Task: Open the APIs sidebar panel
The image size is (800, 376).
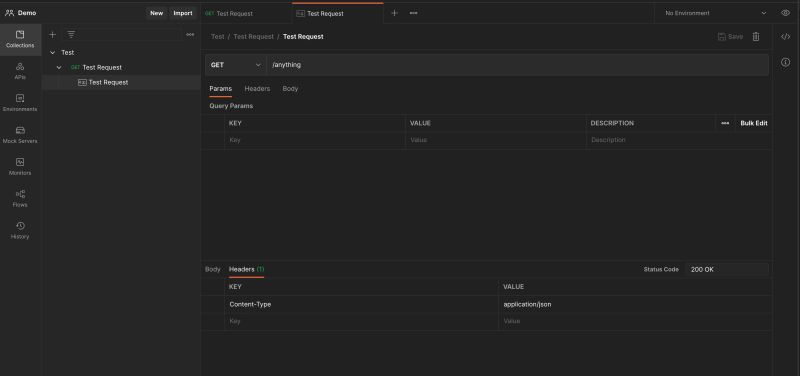Action: 20,71
